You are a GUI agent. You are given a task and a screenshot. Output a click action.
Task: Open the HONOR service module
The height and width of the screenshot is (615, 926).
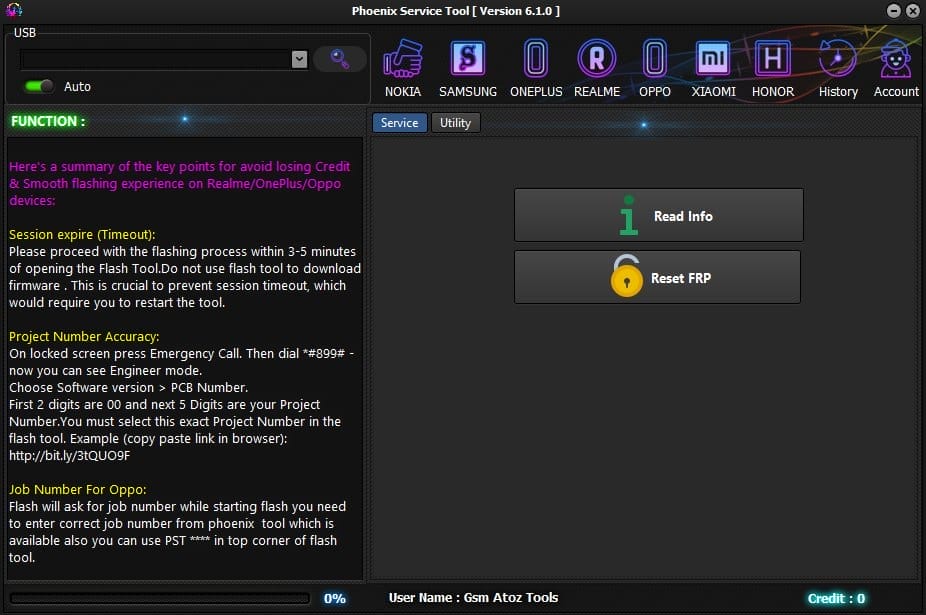click(x=772, y=65)
